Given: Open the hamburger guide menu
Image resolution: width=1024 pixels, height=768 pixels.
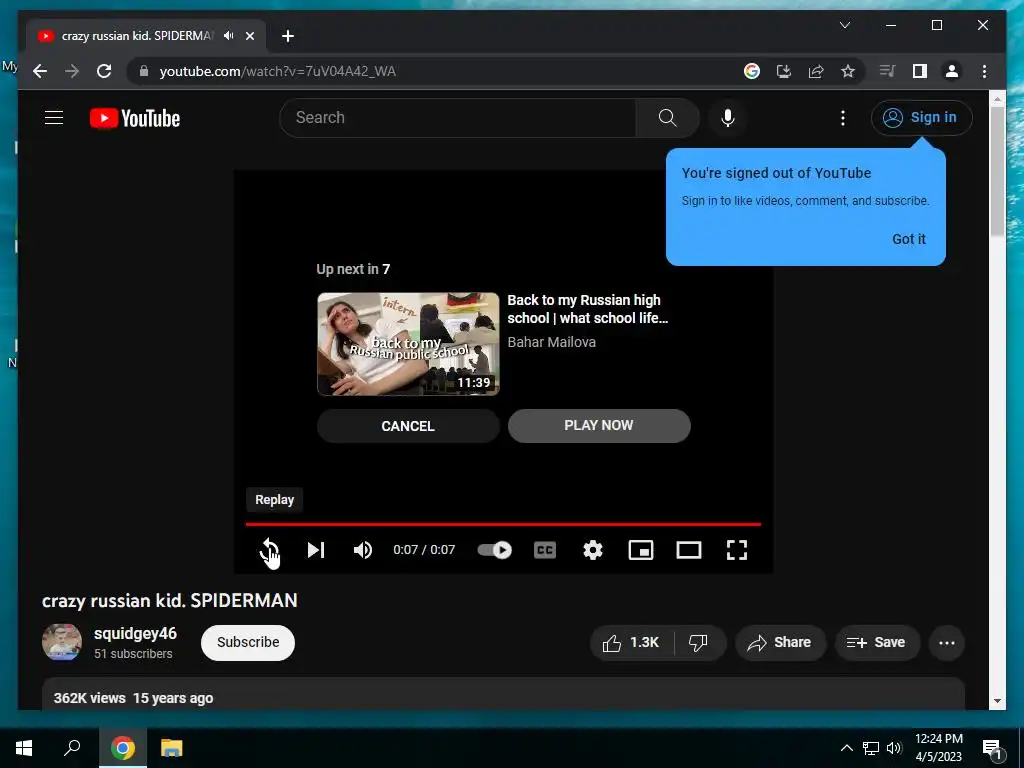Looking at the screenshot, I should coord(54,118).
